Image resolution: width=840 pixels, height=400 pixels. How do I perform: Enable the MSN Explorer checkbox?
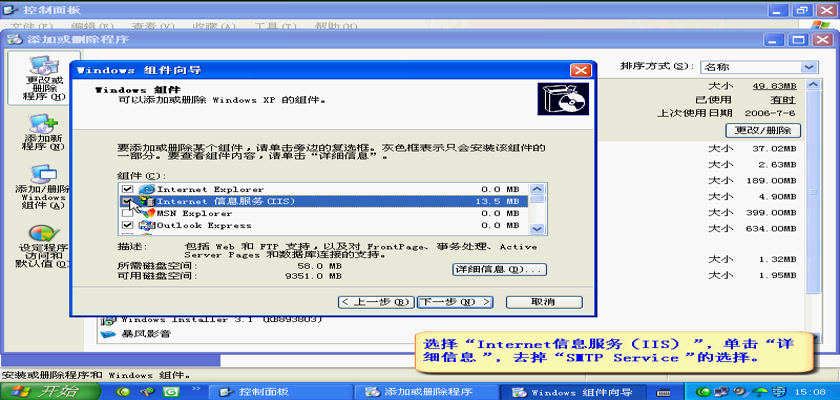tap(128, 213)
